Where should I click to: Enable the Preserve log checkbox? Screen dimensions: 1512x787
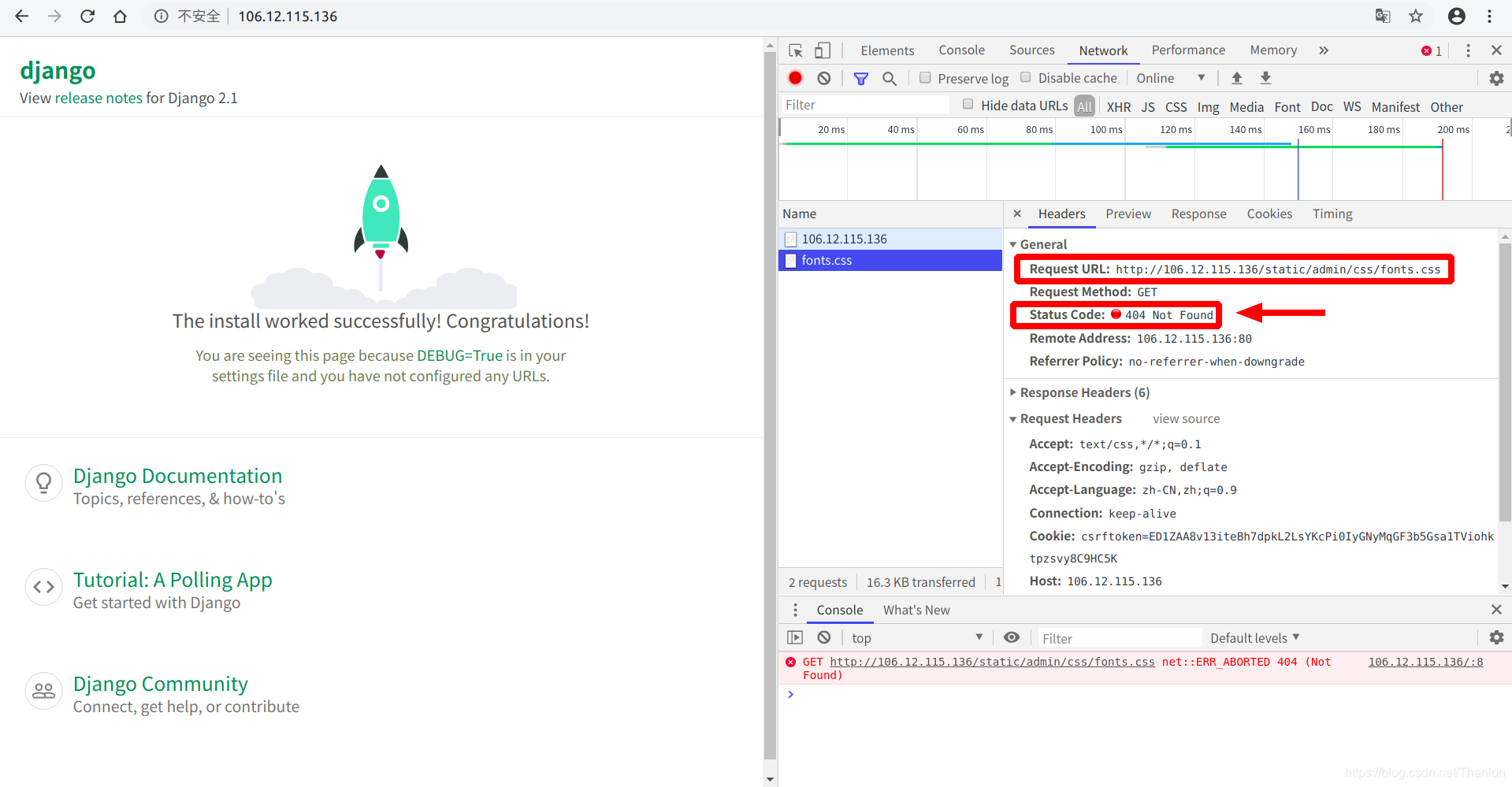pos(925,77)
